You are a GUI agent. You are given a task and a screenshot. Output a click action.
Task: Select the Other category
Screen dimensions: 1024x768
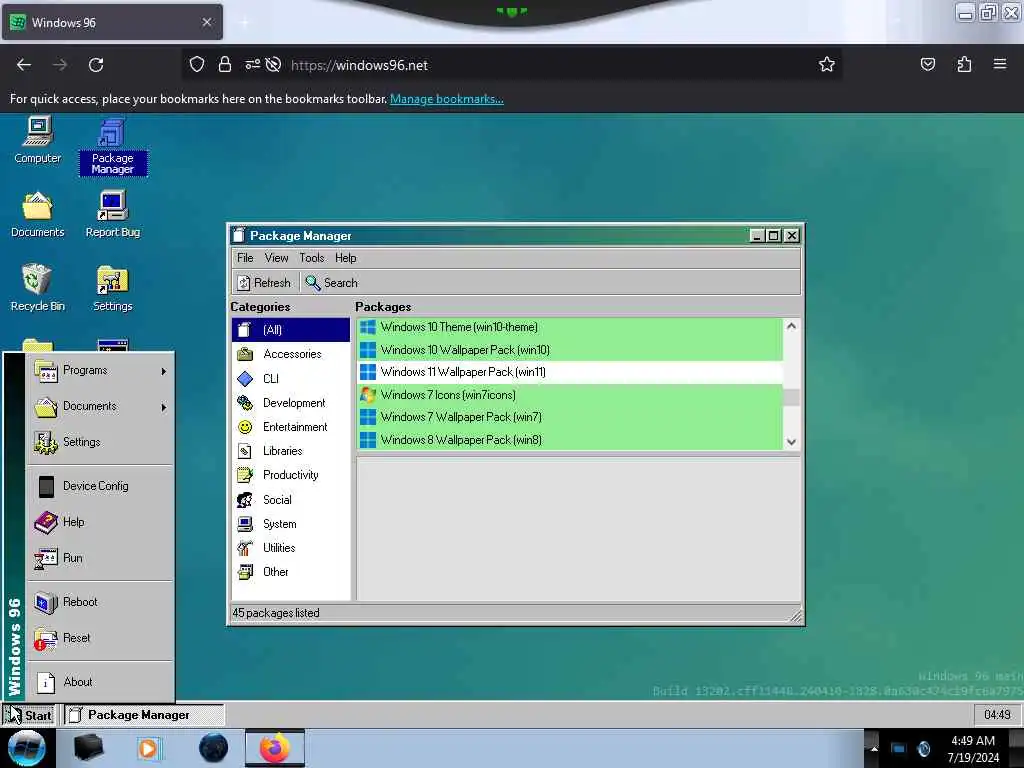click(291, 572)
